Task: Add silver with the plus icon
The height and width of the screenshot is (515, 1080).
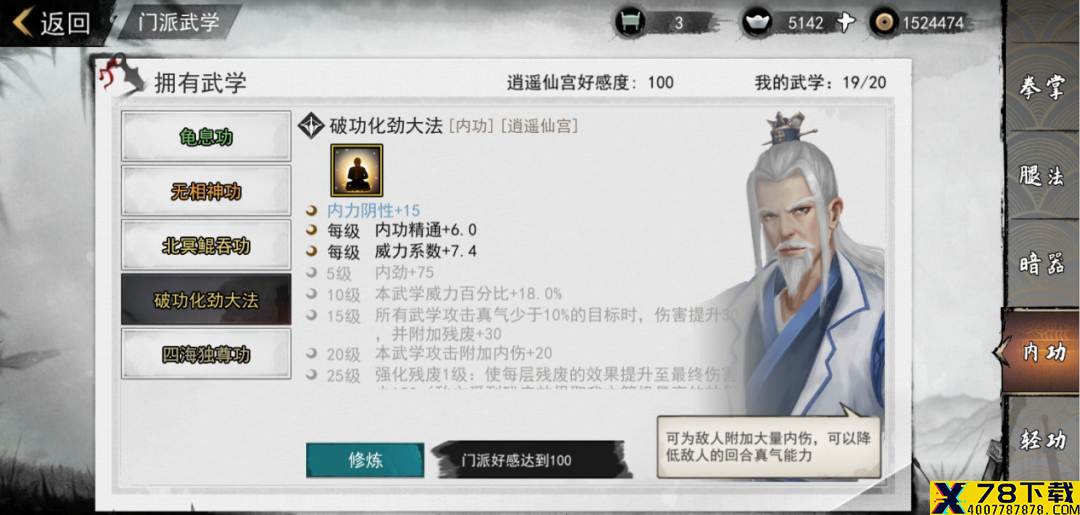Action: coord(845,23)
